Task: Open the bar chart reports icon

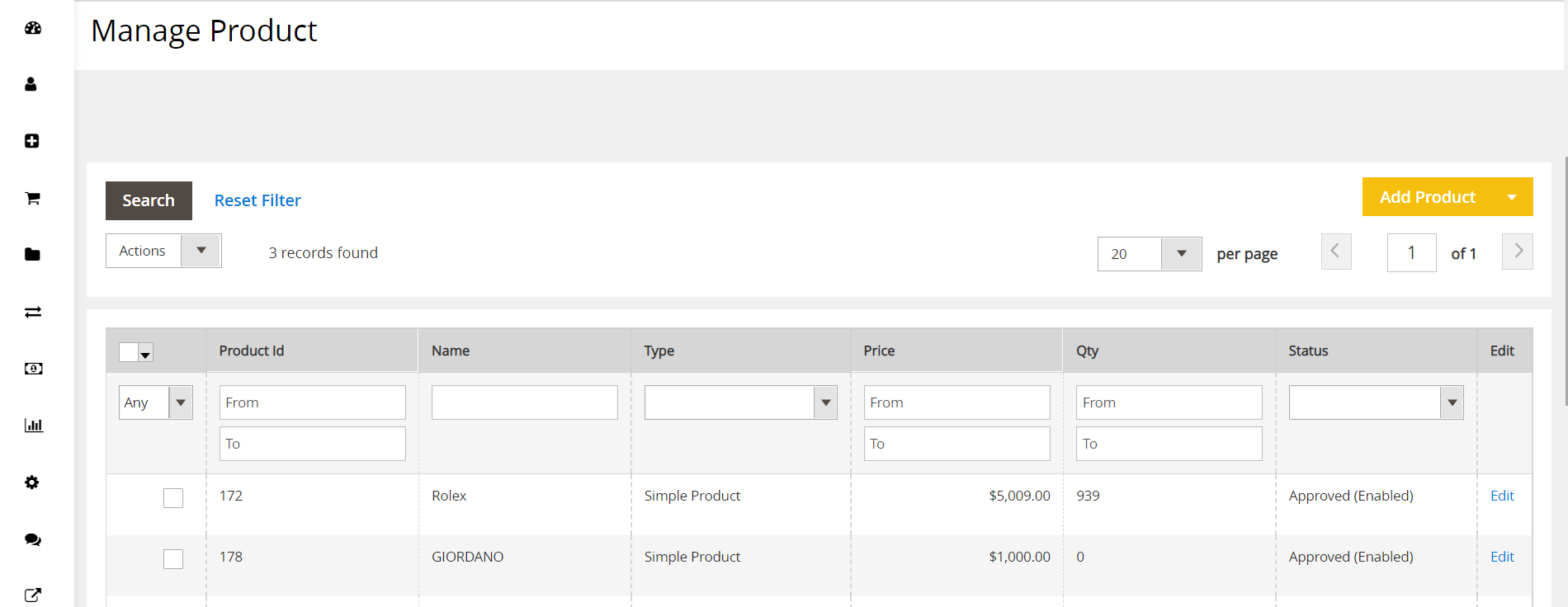Action: [34, 426]
